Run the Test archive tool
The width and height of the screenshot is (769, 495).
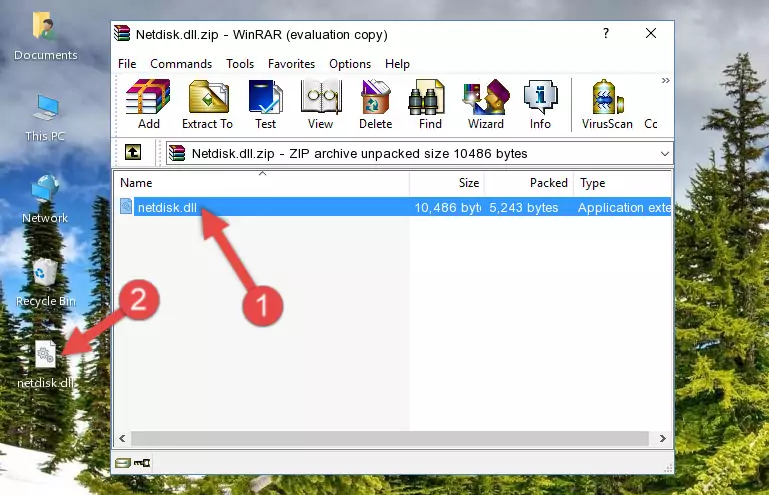pyautogui.click(x=265, y=104)
